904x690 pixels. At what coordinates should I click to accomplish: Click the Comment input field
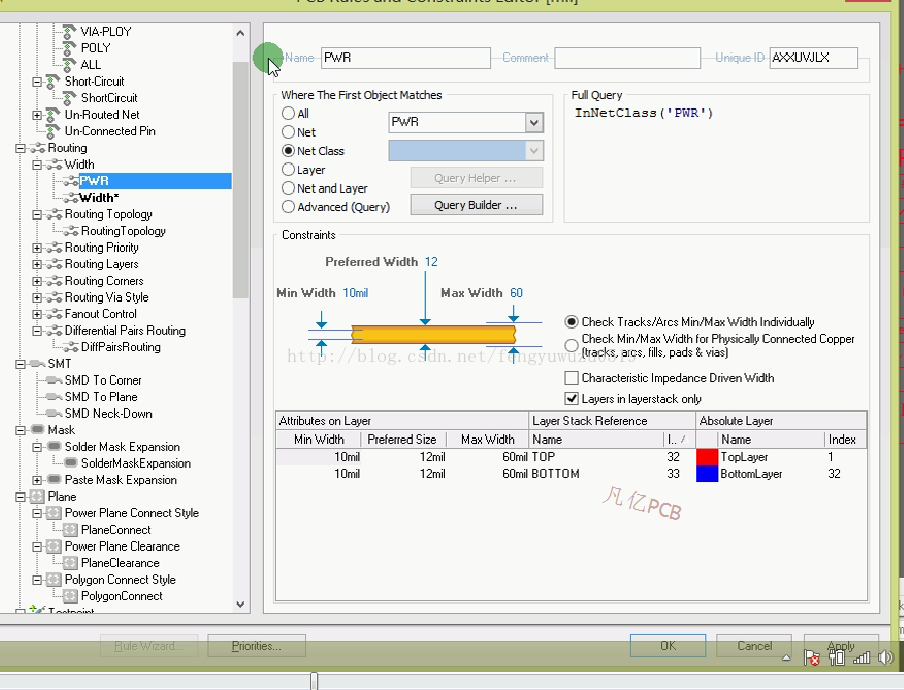(x=627, y=58)
